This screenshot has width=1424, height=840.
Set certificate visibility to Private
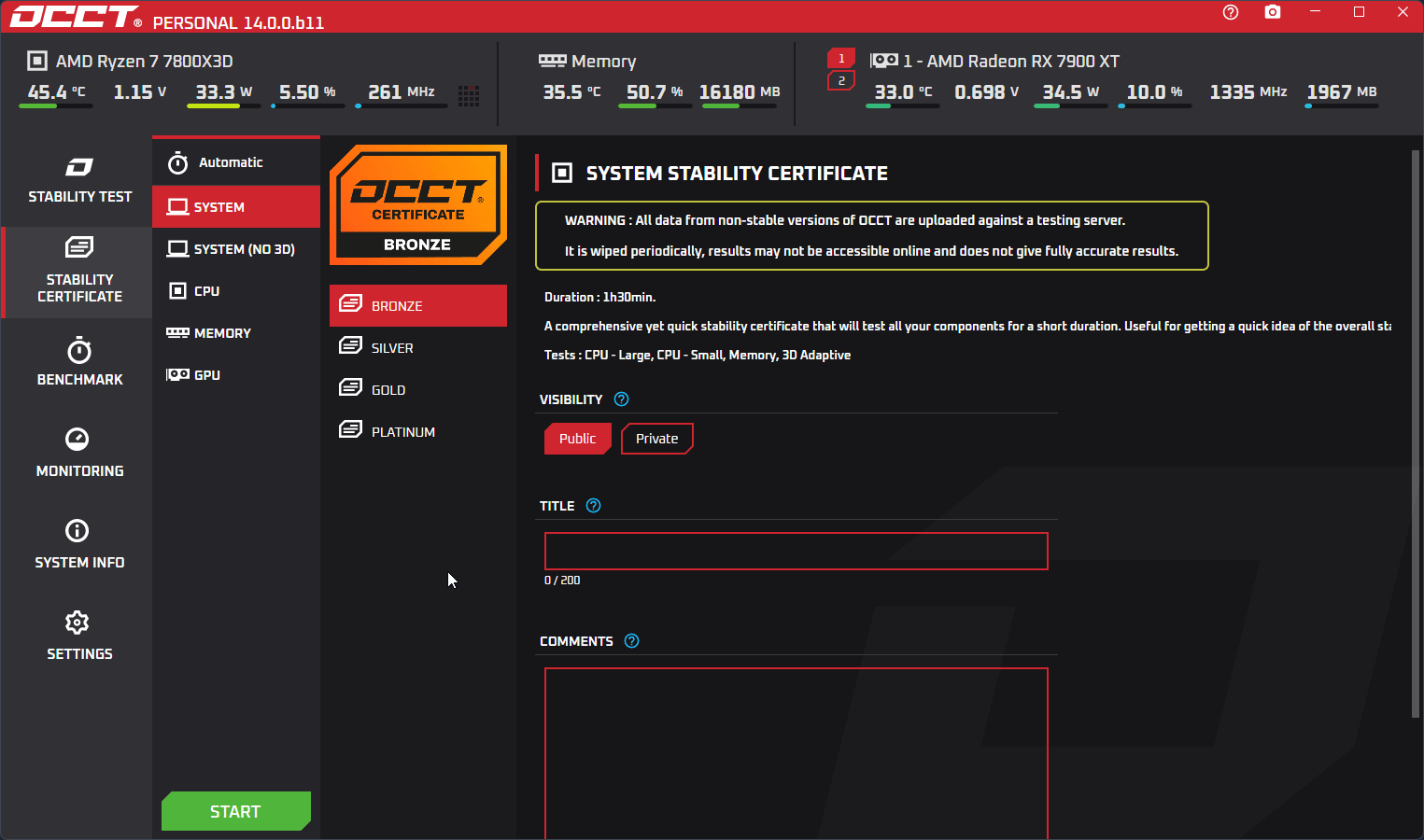[656, 438]
